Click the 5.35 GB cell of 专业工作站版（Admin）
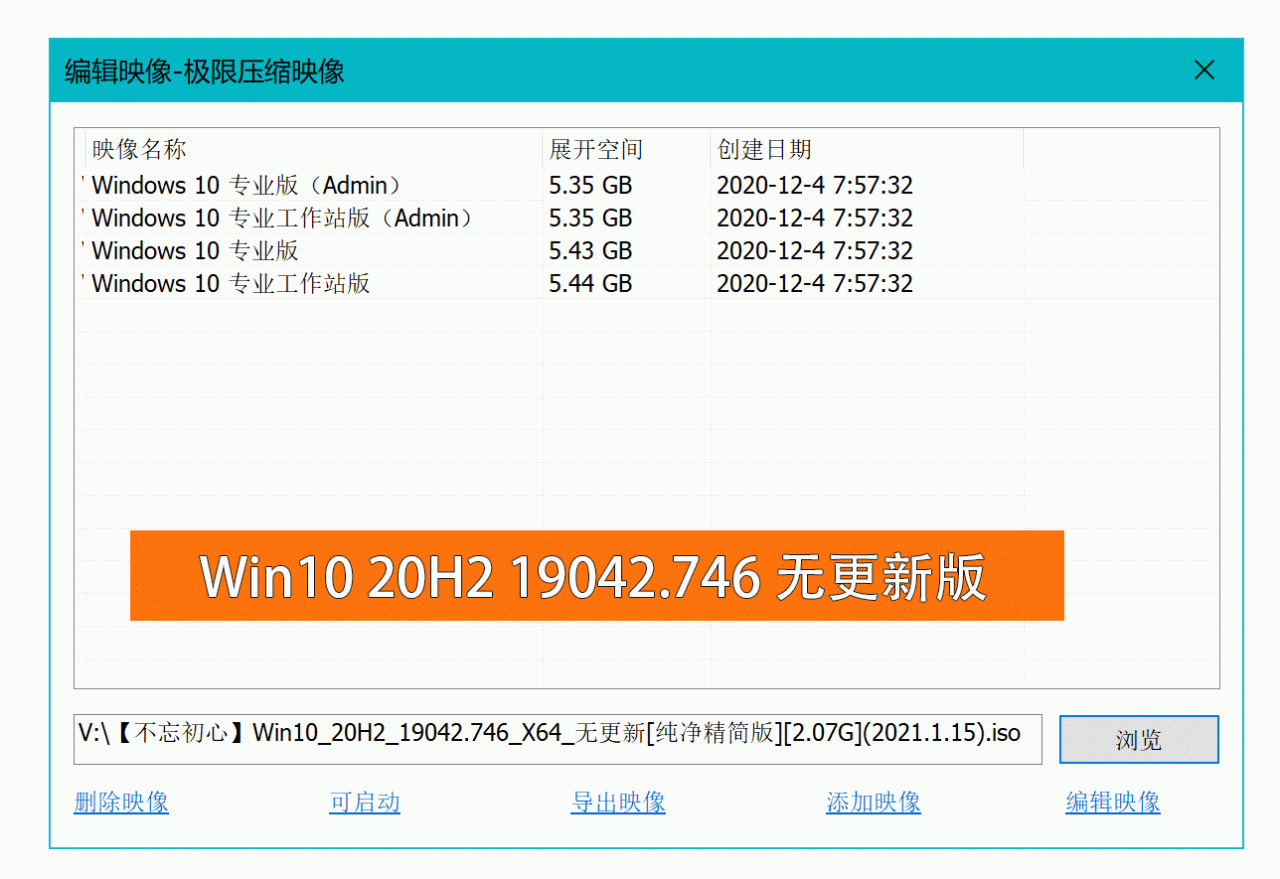This screenshot has height=879, width=1280. pos(590,218)
